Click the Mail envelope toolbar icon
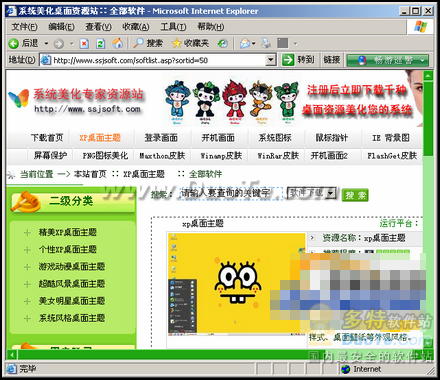The height and width of the screenshot is (380, 440). (245, 43)
